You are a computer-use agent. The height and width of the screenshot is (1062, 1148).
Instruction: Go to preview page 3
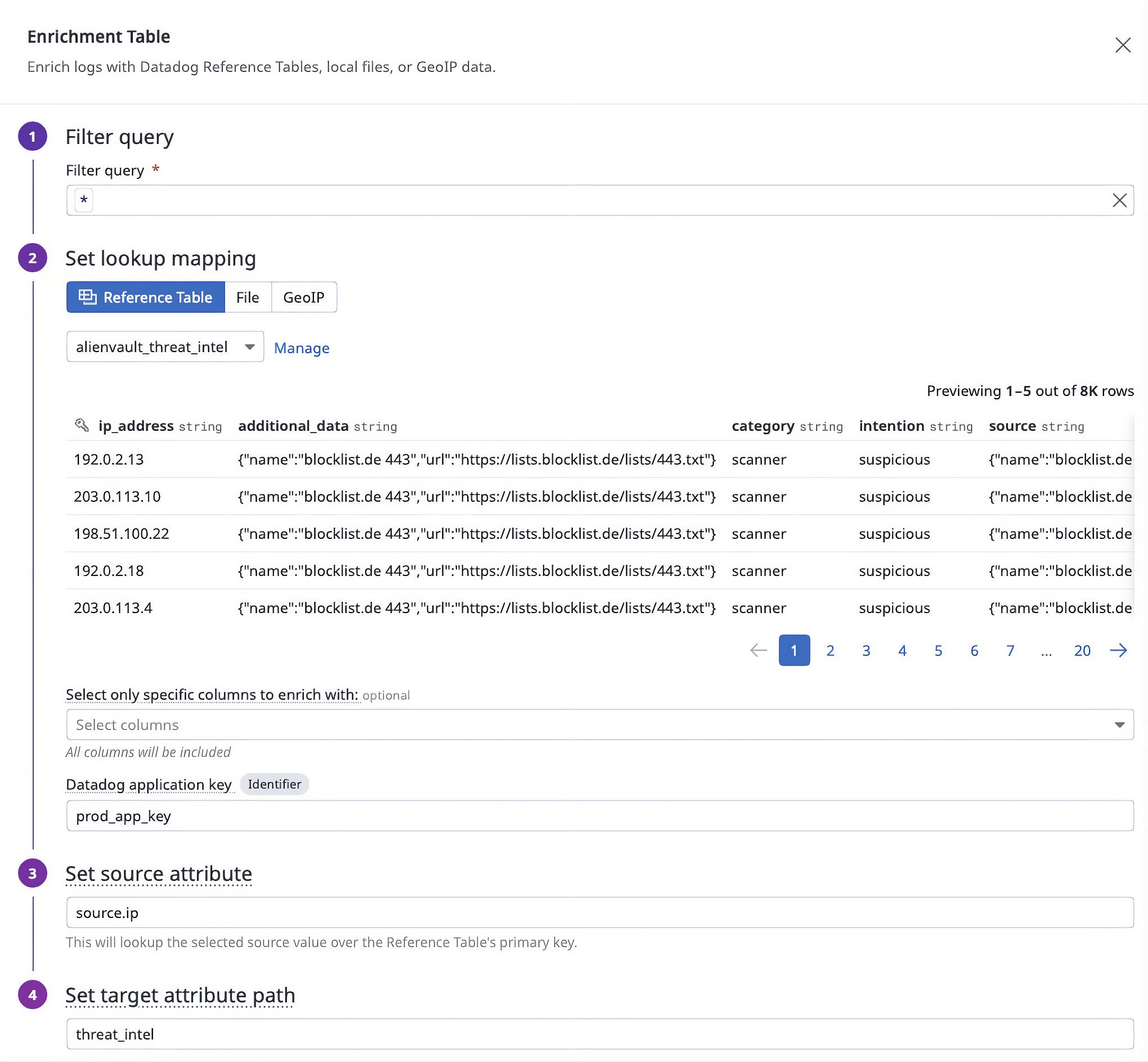pos(866,650)
